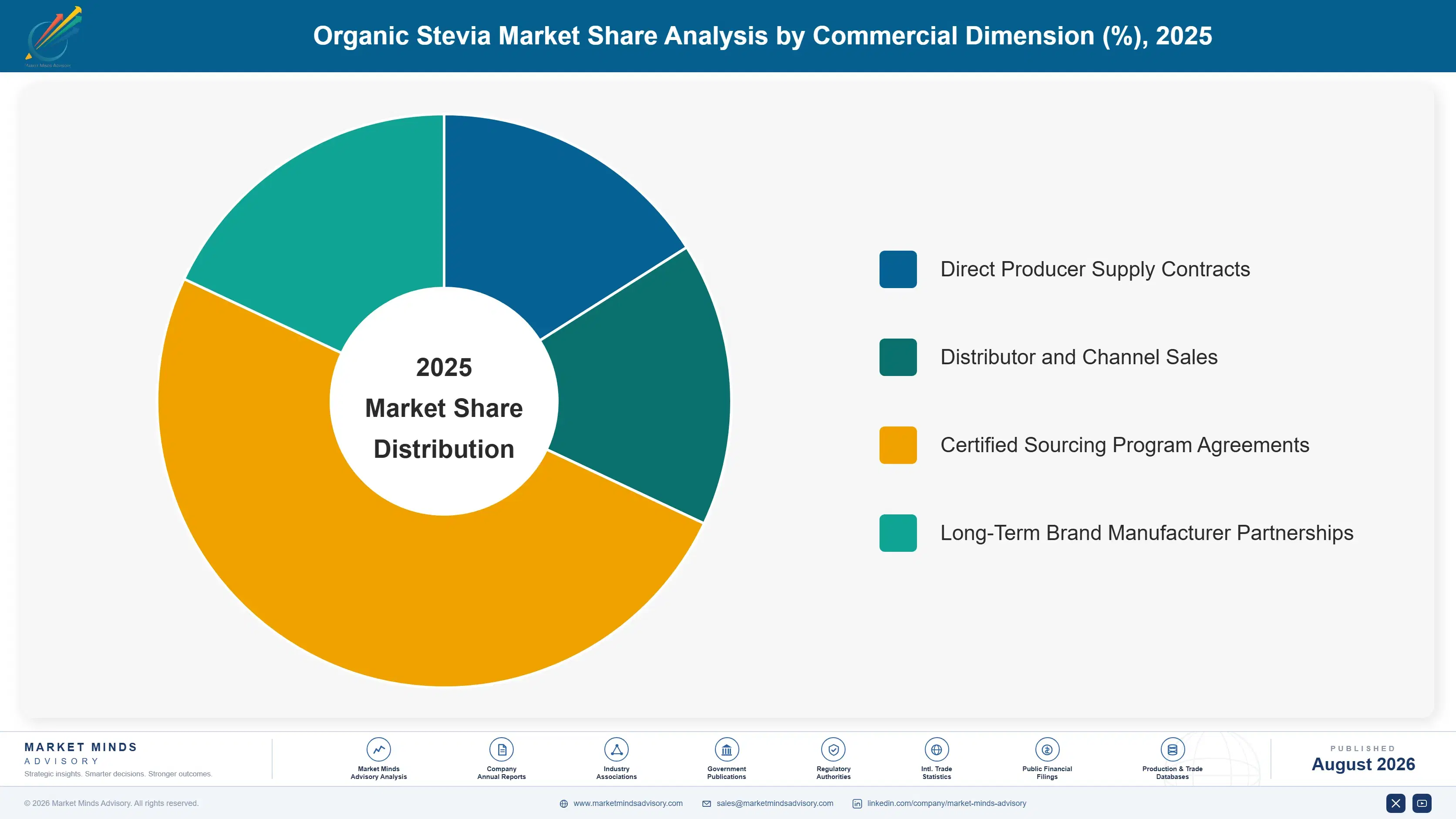The image size is (1456, 819).
Task: Click the Regulatory Authorities shield icon
Action: coord(833,749)
